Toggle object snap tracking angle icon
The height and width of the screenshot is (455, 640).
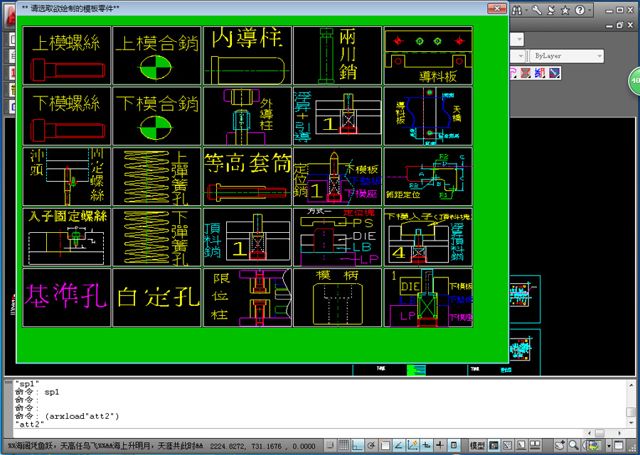[x=399, y=445]
